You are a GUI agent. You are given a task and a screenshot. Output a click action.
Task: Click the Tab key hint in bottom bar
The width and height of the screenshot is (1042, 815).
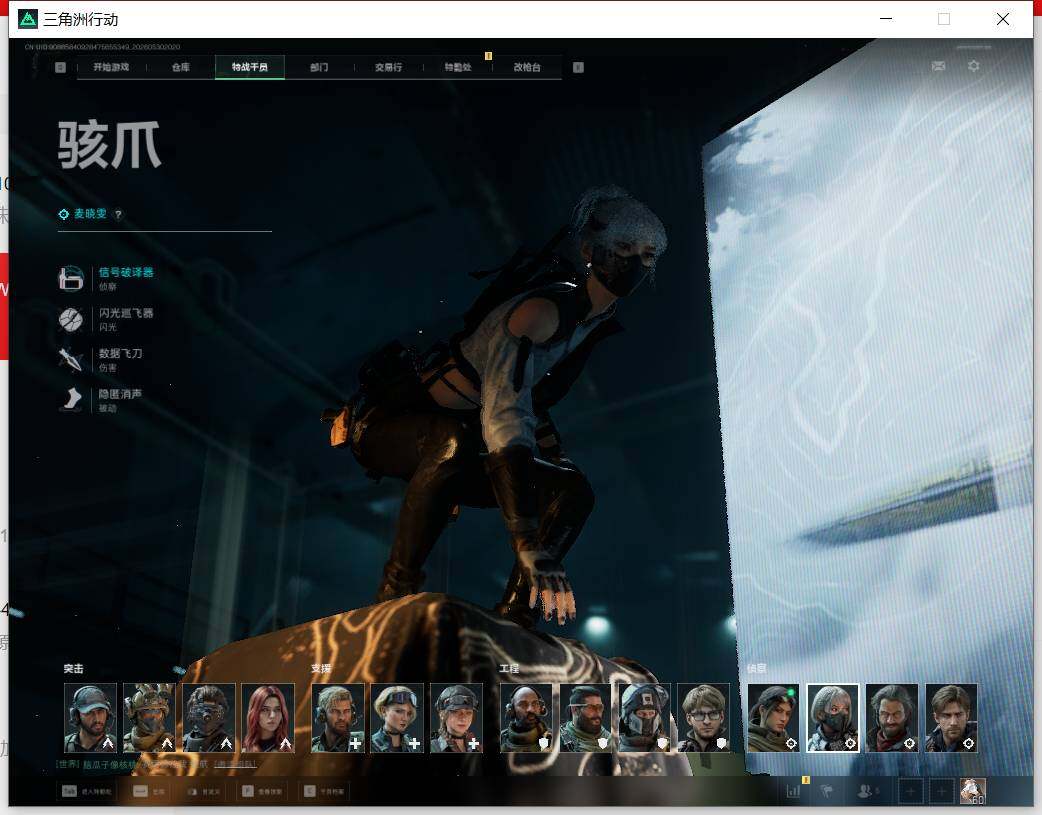point(69,791)
